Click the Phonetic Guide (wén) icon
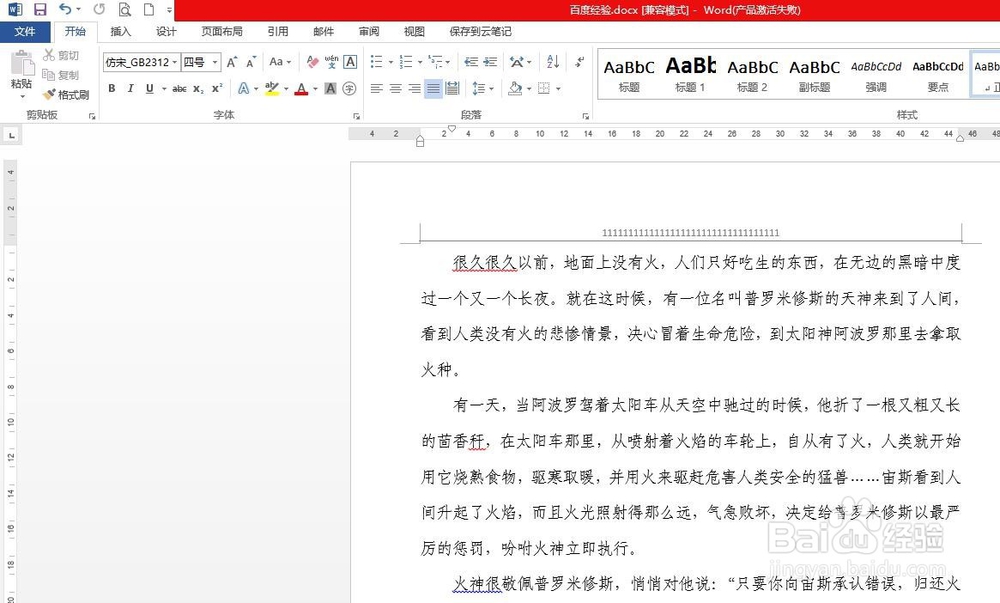Viewport: 1000px width, 603px height. click(x=331, y=62)
